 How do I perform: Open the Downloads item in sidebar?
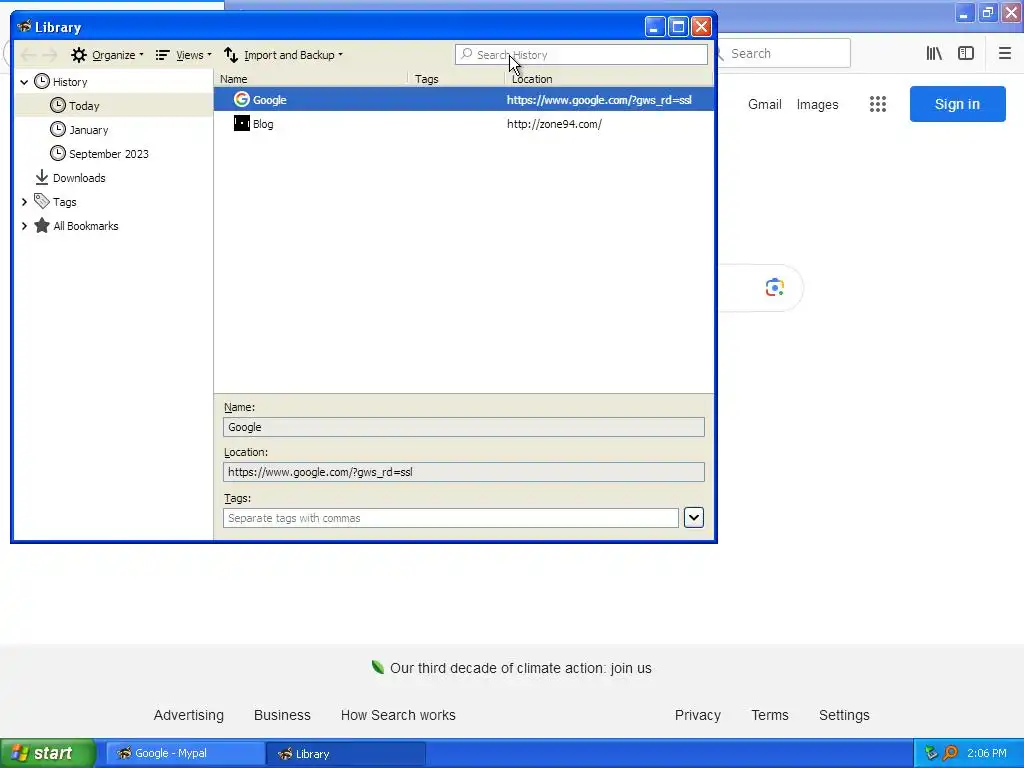click(79, 178)
